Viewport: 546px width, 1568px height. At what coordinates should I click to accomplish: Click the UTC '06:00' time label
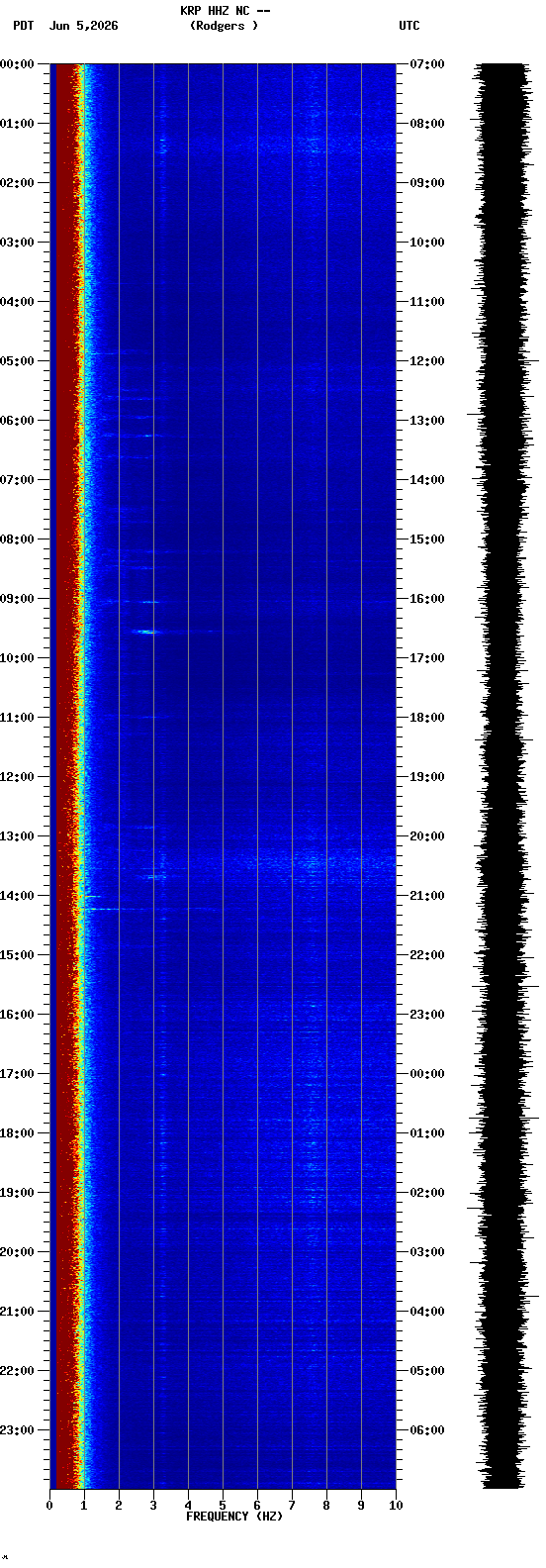[x=427, y=1430]
